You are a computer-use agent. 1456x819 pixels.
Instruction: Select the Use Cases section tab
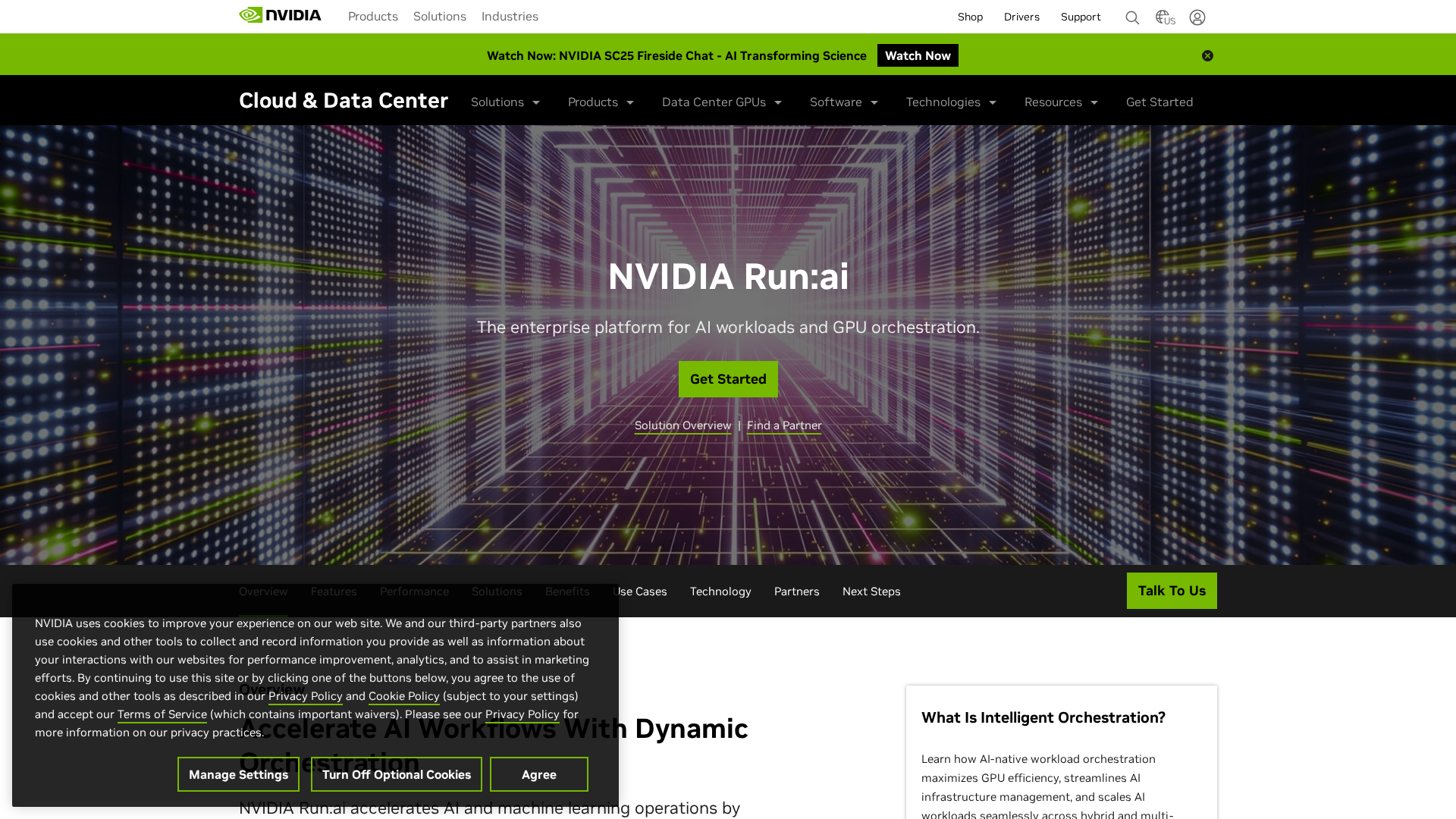(x=638, y=591)
